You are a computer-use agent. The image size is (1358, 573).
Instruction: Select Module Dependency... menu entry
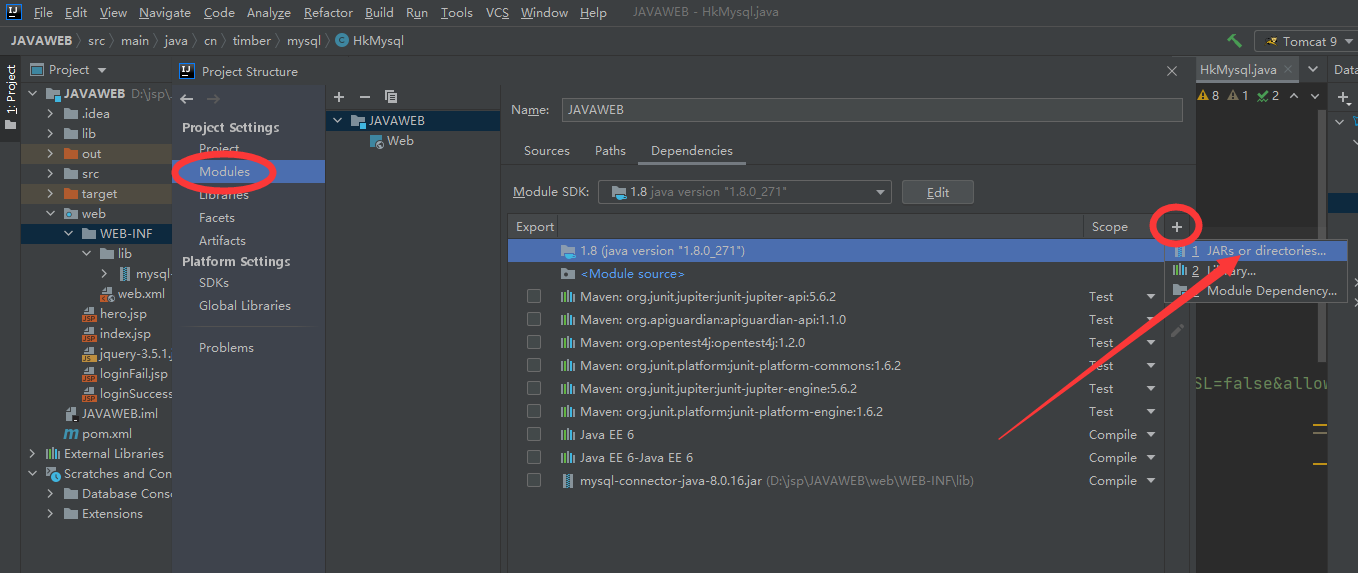pyautogui.click(x=1256, y=291)
